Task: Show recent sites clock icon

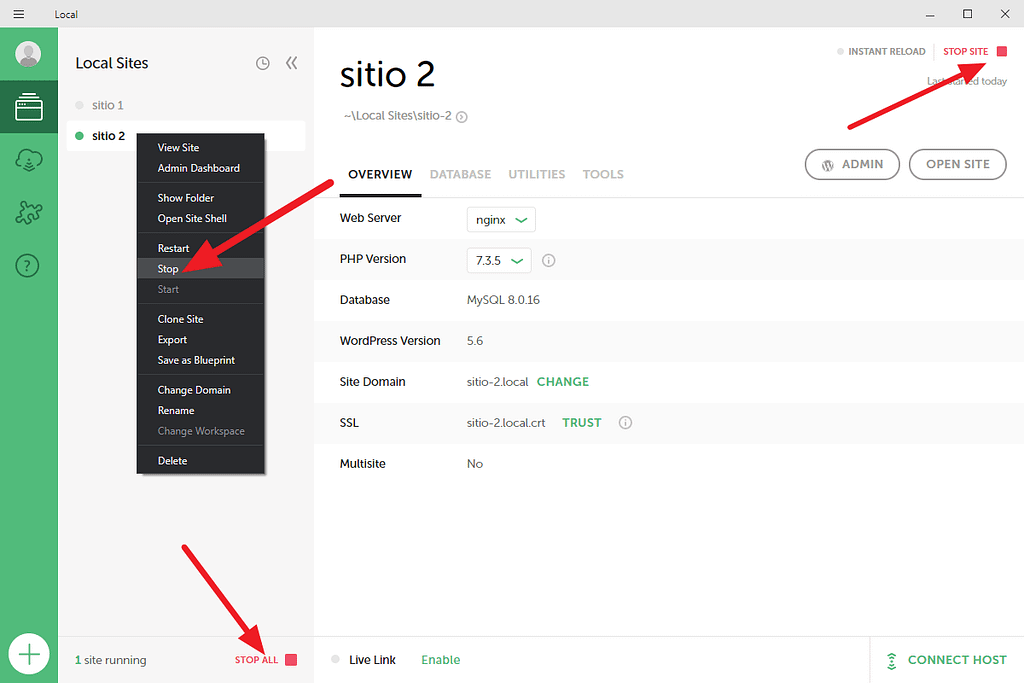Action: click(x=263, y=63)
